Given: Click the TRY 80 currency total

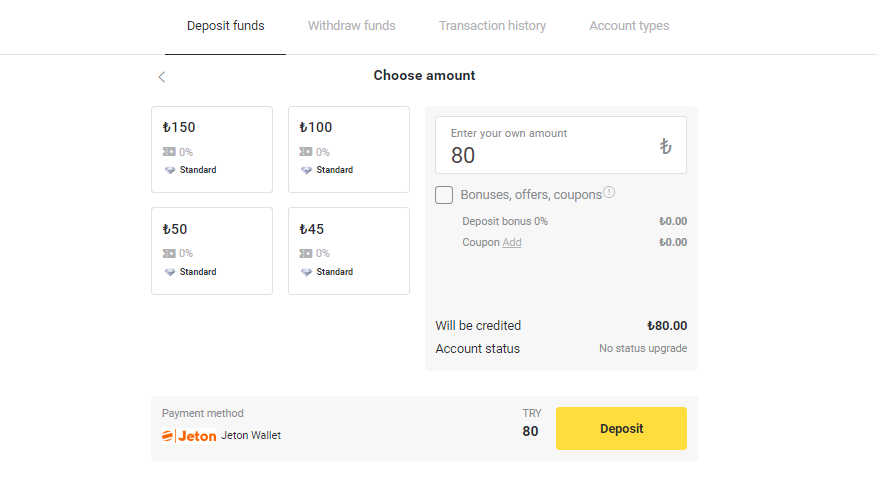Looking at the screenshot, I should pos(531,423).
